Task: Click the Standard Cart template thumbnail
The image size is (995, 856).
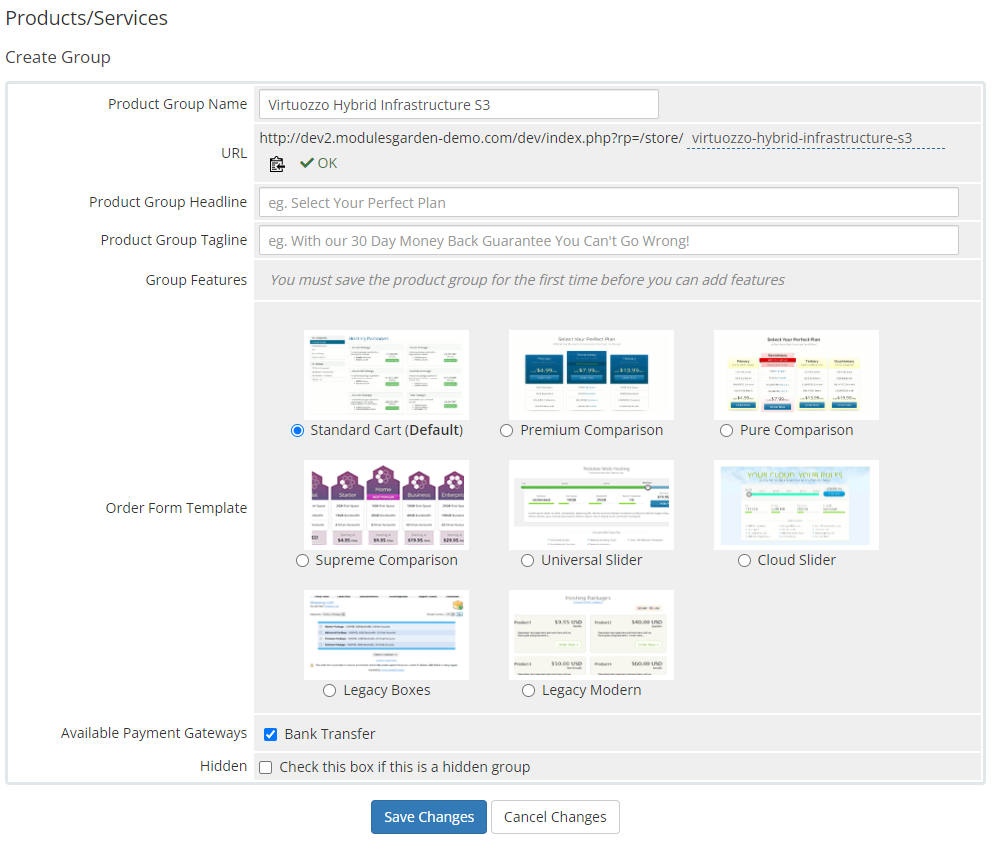Action: click(x=386, y=375)
